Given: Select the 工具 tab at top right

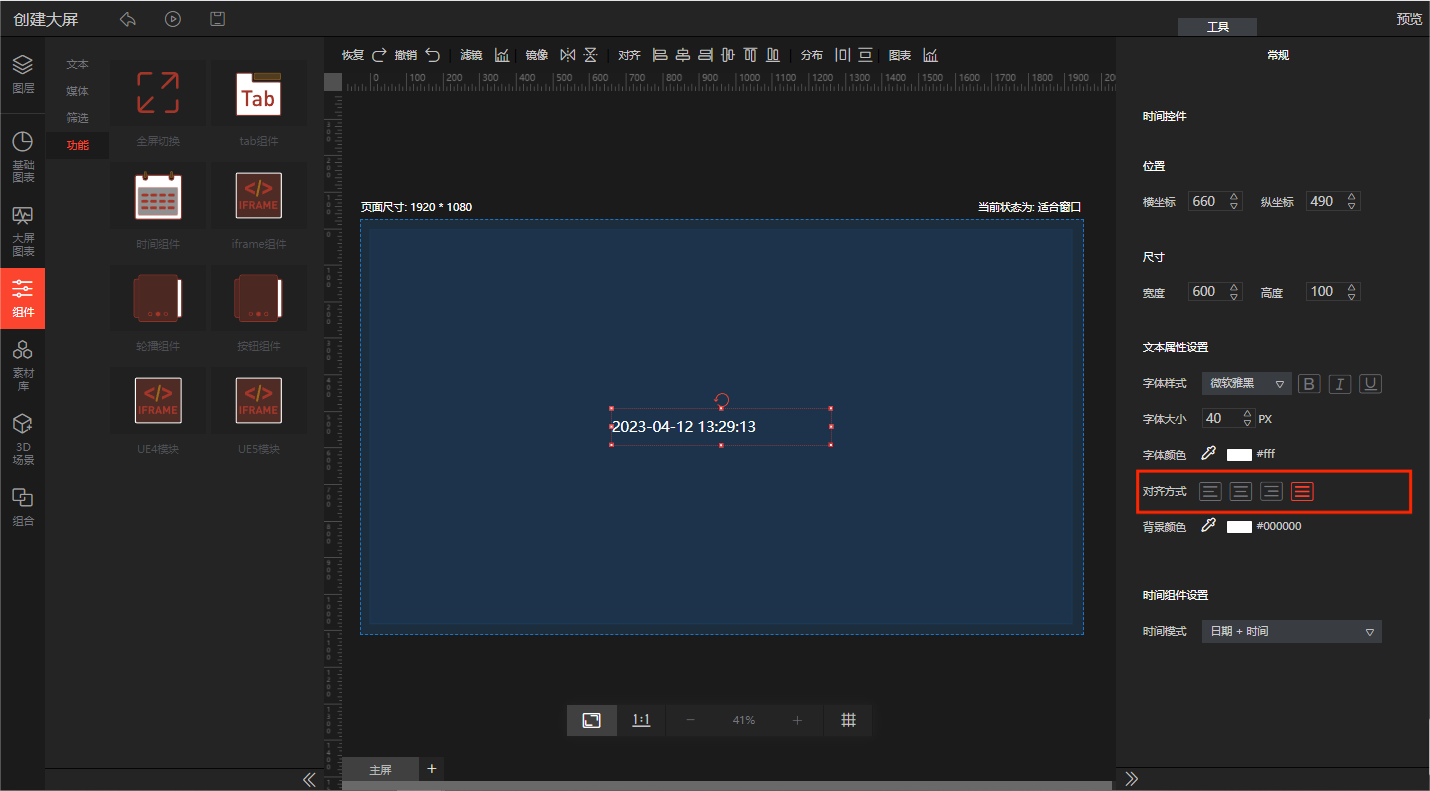Looking at the screenshot, I should 1217,27.
